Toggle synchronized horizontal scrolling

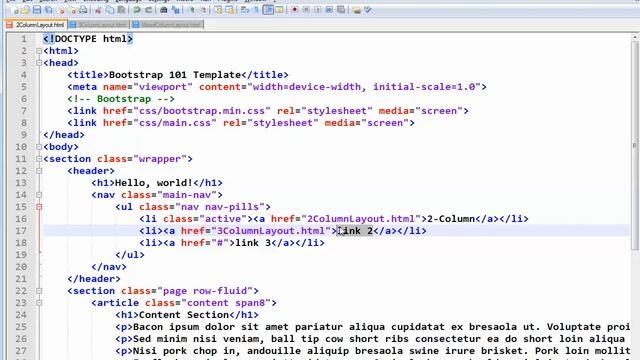(x=230, y=10)
